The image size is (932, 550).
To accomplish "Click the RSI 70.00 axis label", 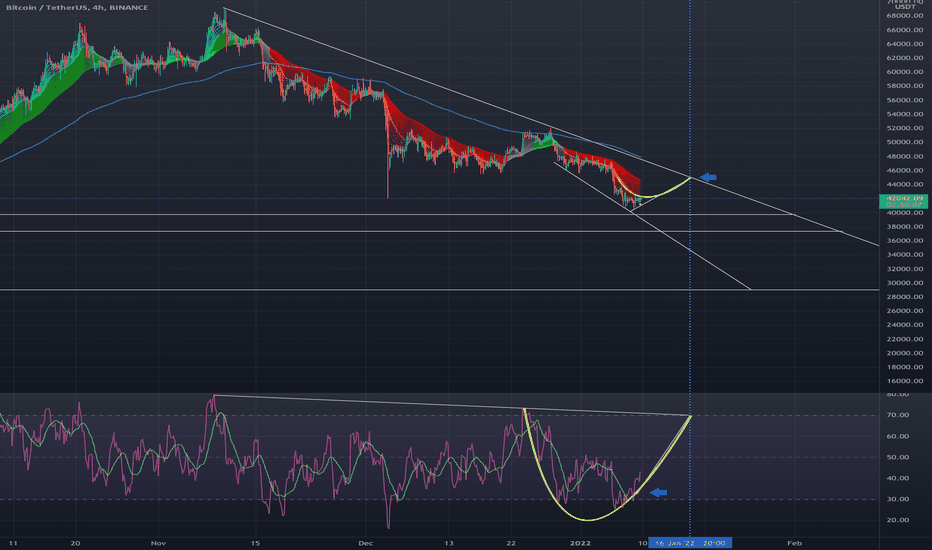I will (898, 415).
